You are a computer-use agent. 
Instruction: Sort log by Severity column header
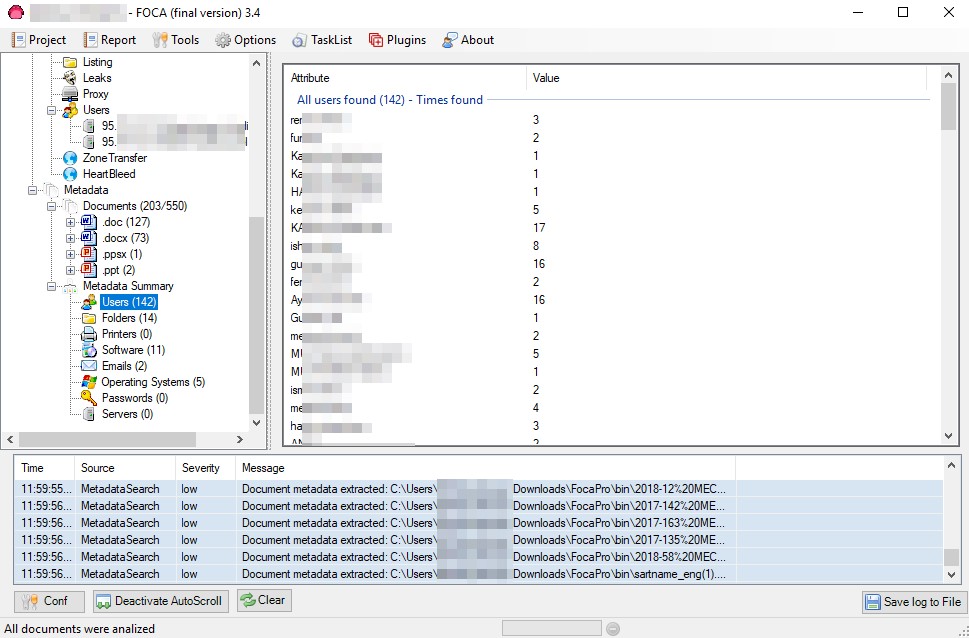coord(205,468)
